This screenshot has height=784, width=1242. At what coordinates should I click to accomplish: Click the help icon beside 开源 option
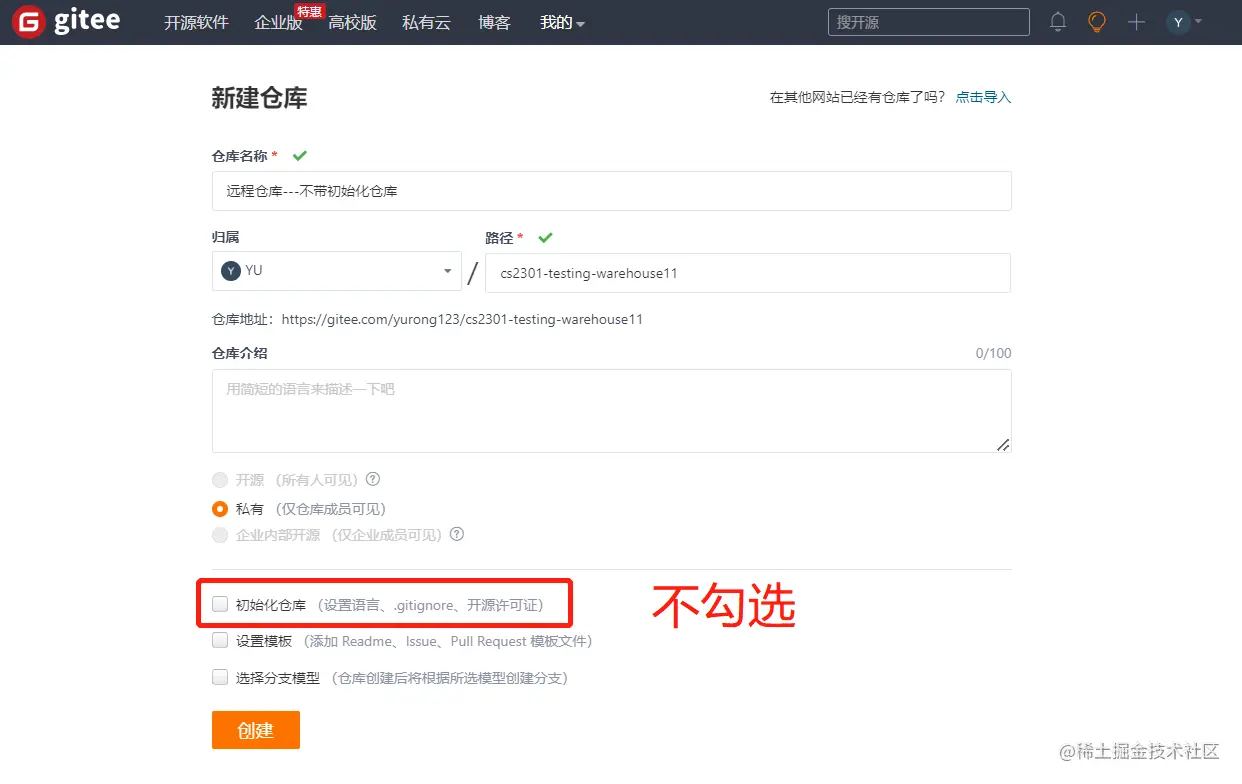(x=372, y=480)
